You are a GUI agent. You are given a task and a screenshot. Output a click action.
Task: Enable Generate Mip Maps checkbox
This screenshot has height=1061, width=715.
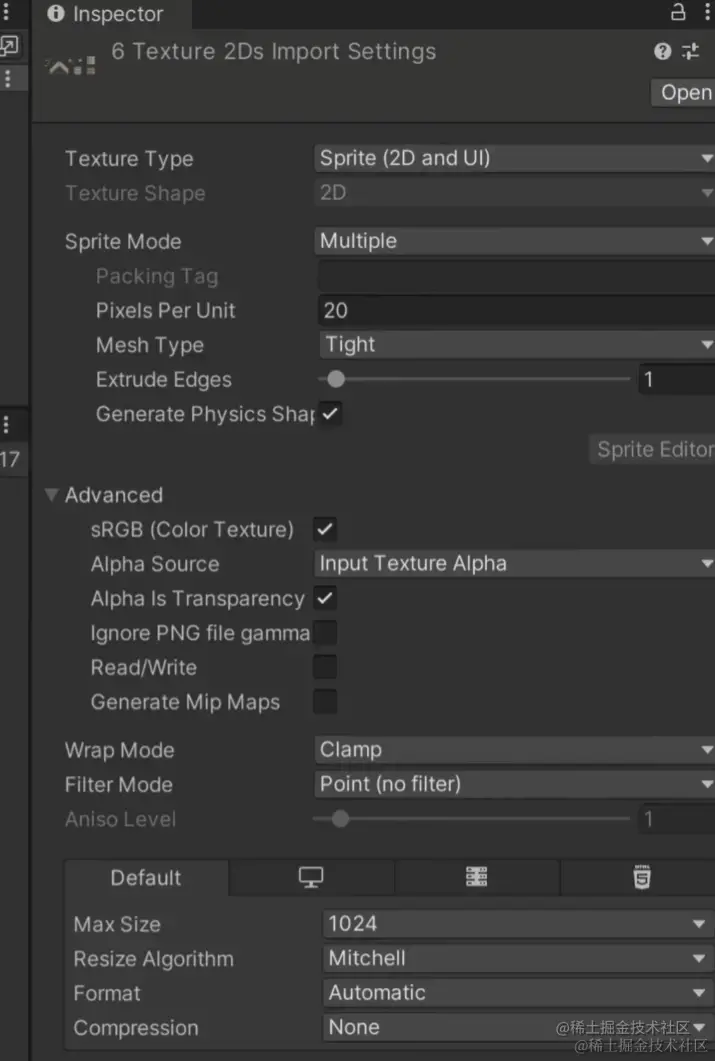coord(325,702)
